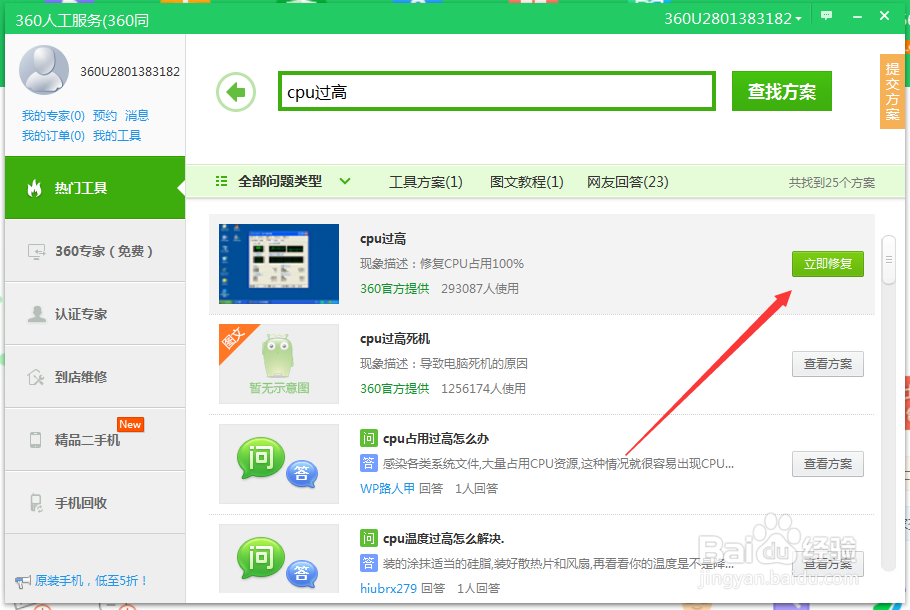Open the cpu占用过高怎么办 question title
This screenshot has height=610, width=910.
[436, 438]
